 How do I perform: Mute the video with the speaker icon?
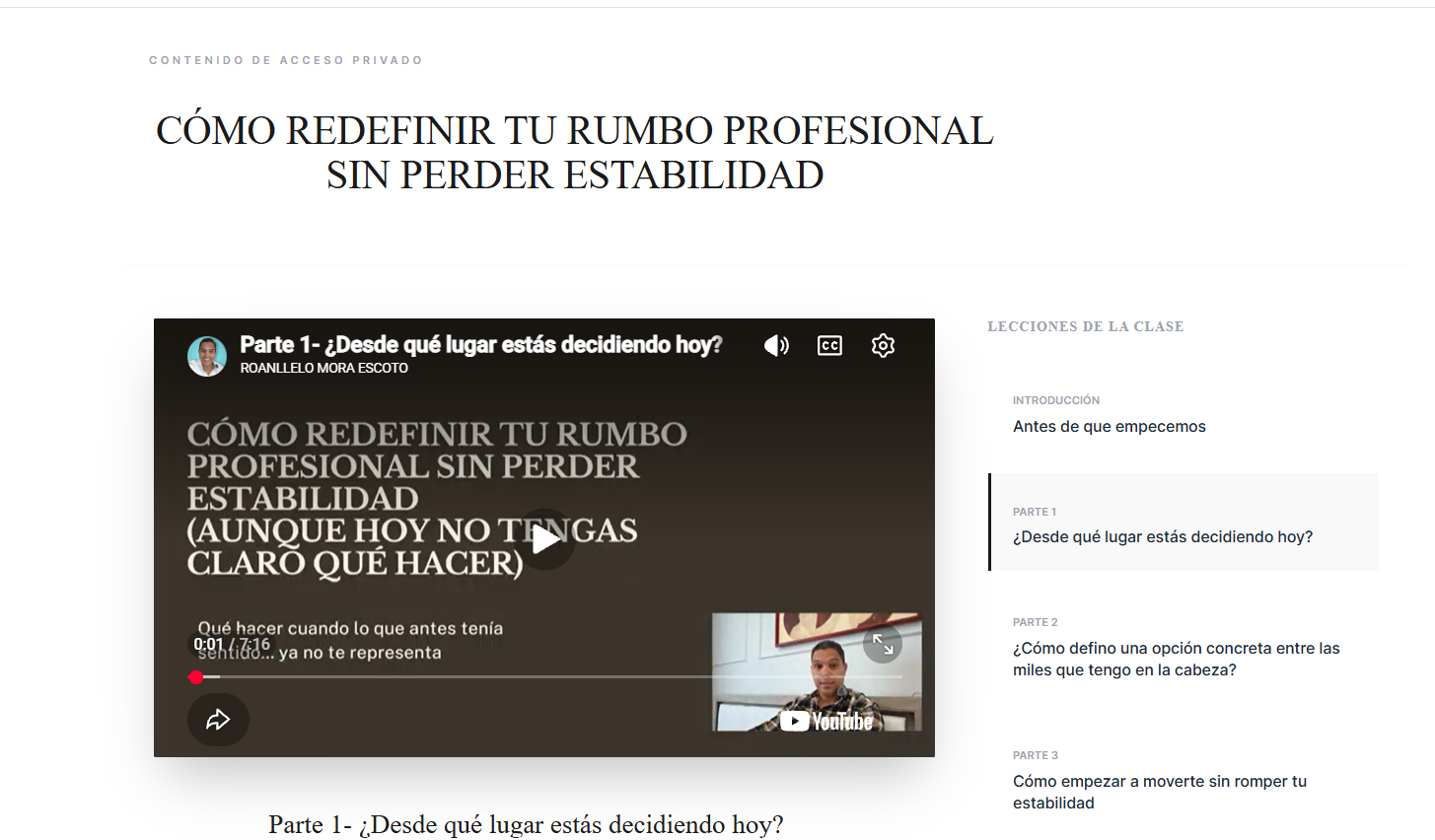(x=776, y=345)
